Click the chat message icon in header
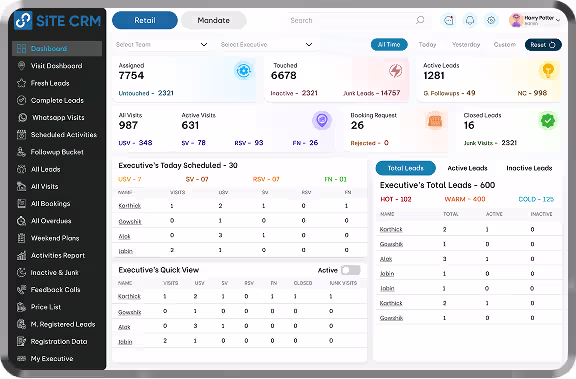 449,20
